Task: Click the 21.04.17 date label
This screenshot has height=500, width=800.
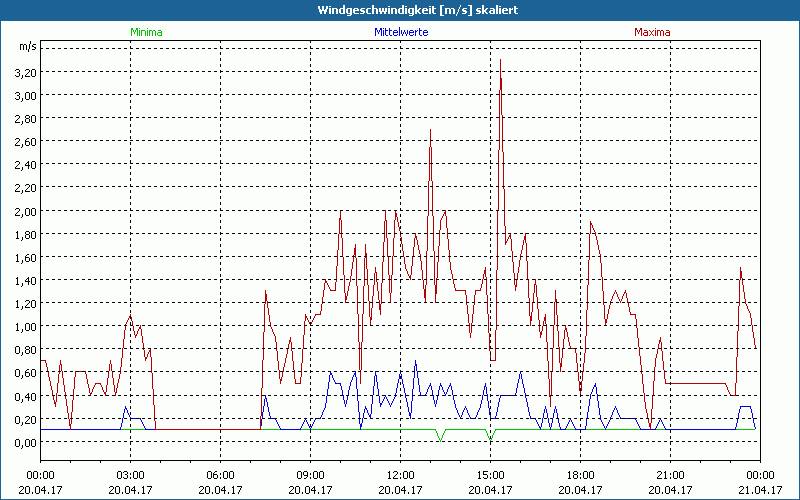Action: pos(760,490)
